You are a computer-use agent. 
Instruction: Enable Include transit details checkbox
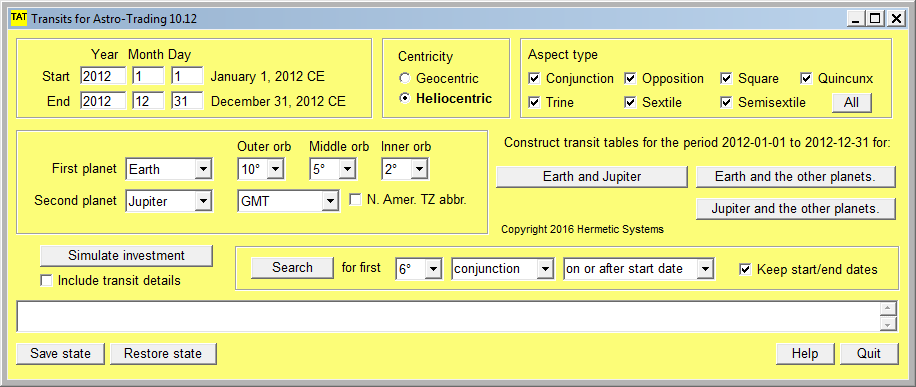coord(46,281)
